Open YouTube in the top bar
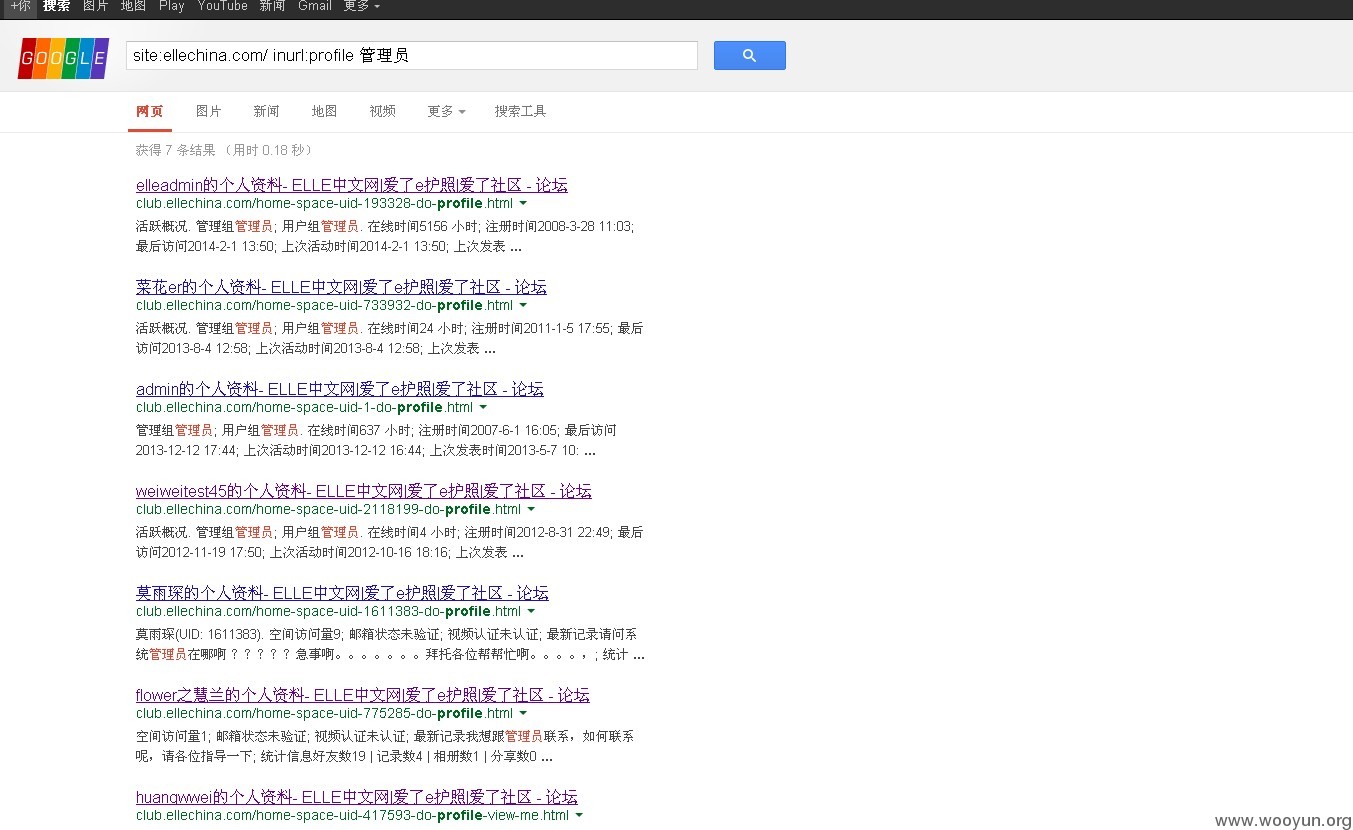 click(222, 6)
